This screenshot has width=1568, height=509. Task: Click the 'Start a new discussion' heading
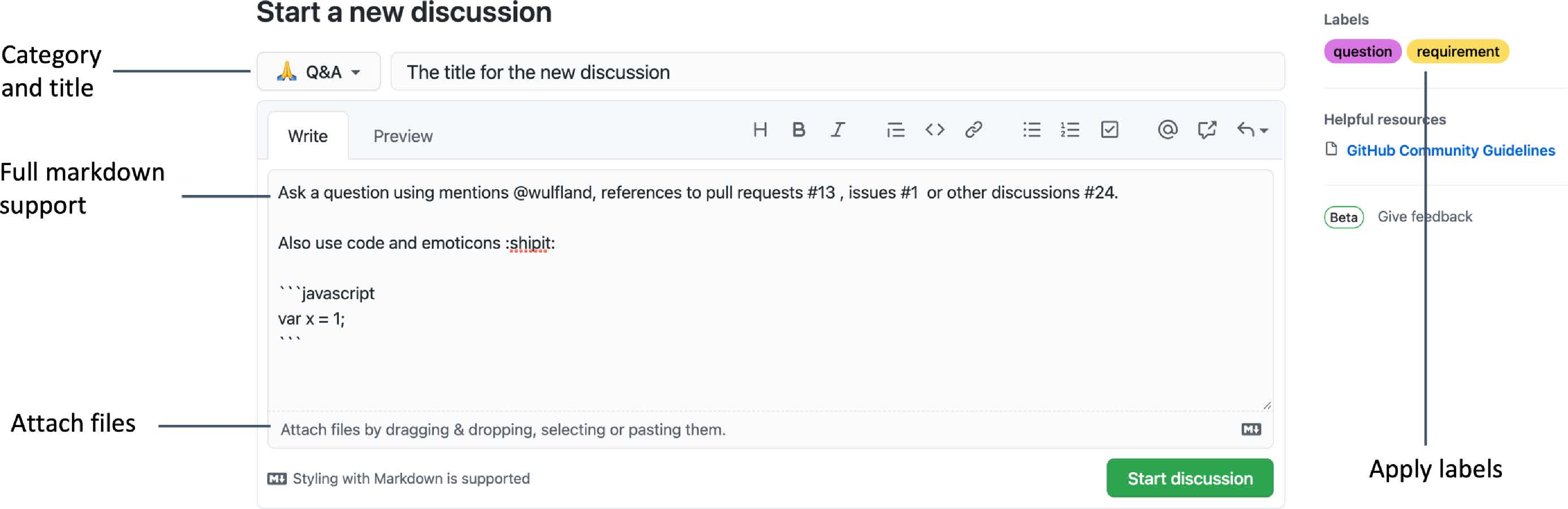[x=404, y=12]
